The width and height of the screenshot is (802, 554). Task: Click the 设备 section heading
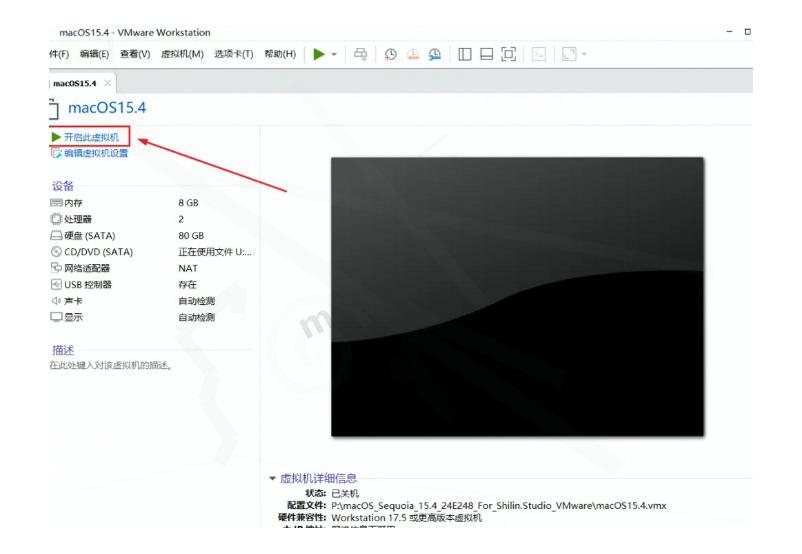coord(63,186)
